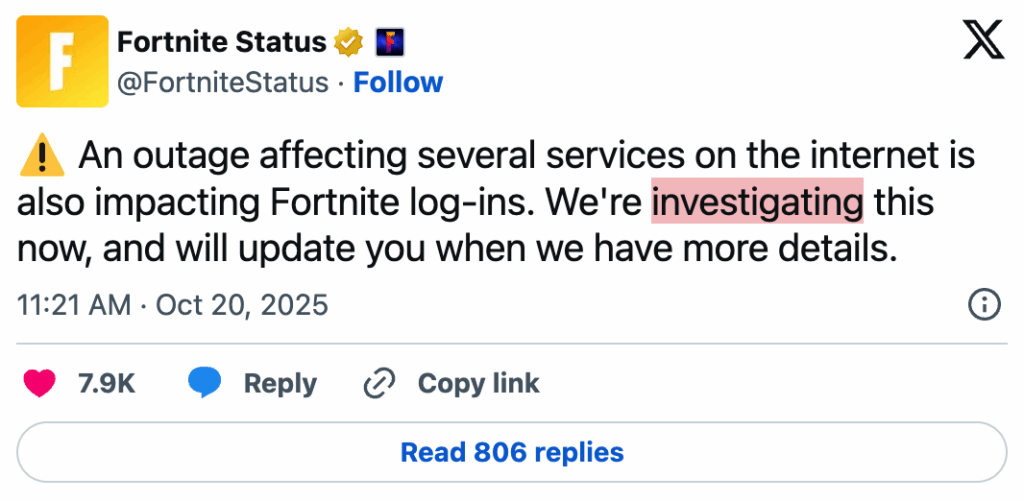The height and width of the screenshot is (501, 1024).
Task: Open the 11:21 AM Oct 20, 2025 timestamp
Action: (173, 304)
